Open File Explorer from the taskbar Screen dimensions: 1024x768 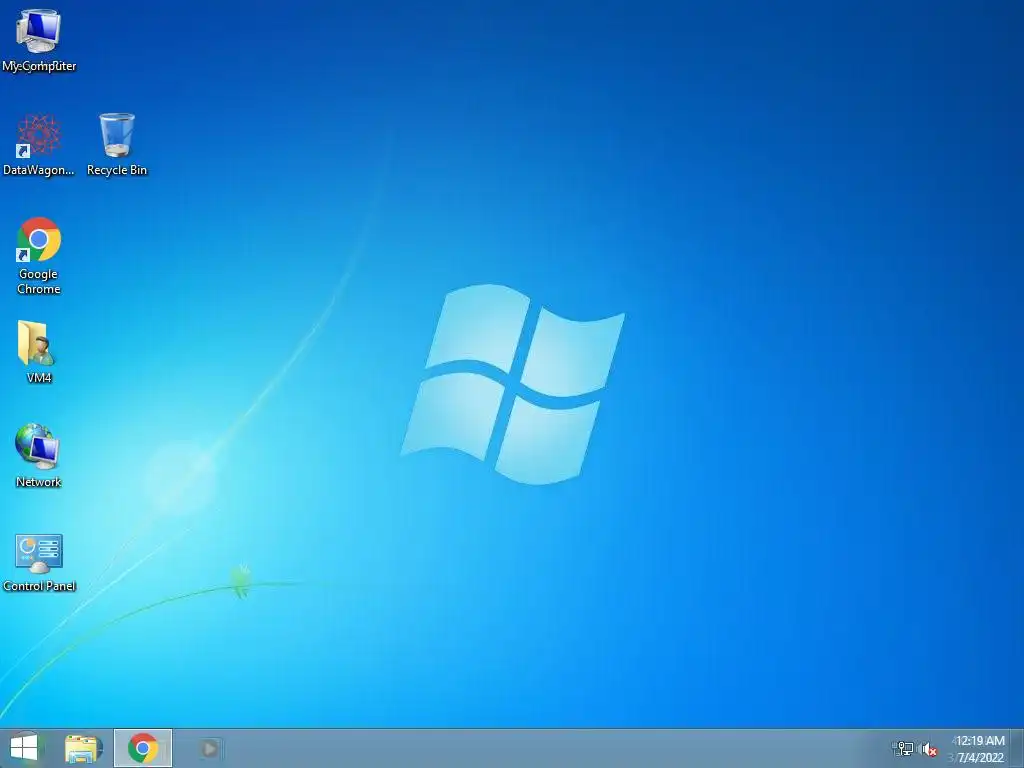(84, 748)
